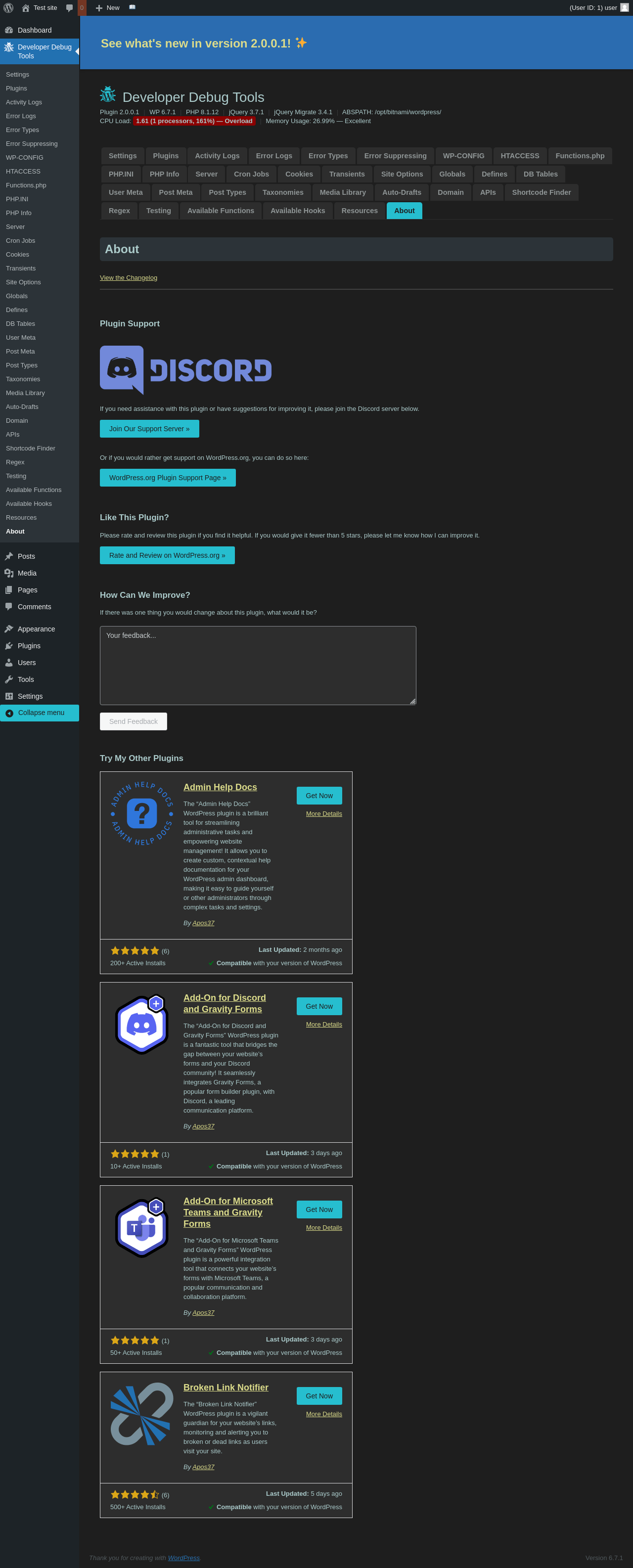Open Resources in the sidebar submenu
The image size is (633, 1568).
[21, 517]
